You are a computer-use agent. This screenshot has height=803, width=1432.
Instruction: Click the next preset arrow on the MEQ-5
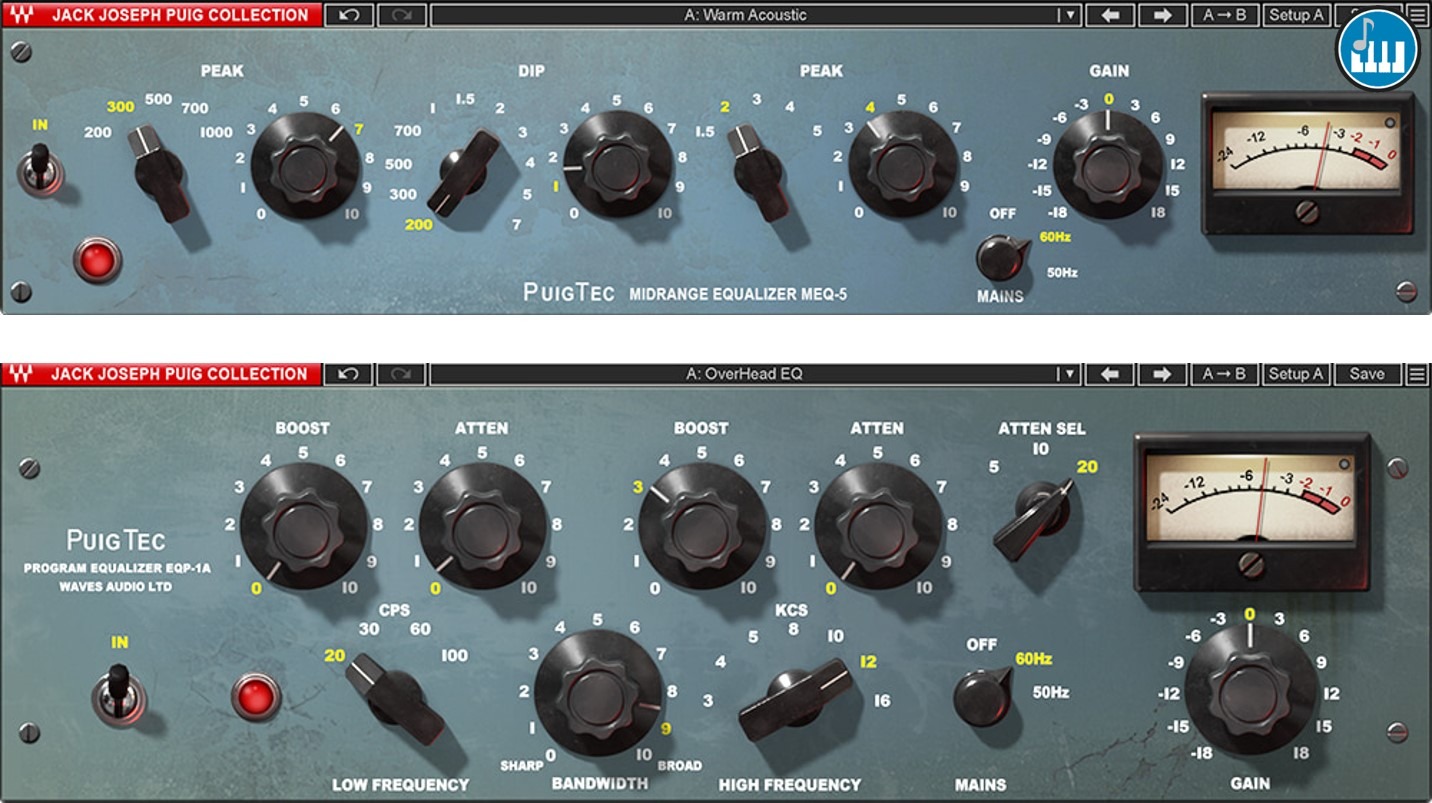point(1162,15)
